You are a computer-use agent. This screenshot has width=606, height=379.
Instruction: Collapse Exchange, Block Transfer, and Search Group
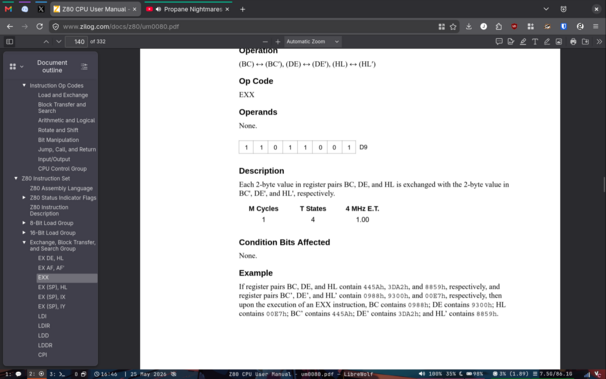tap(24, 243)
